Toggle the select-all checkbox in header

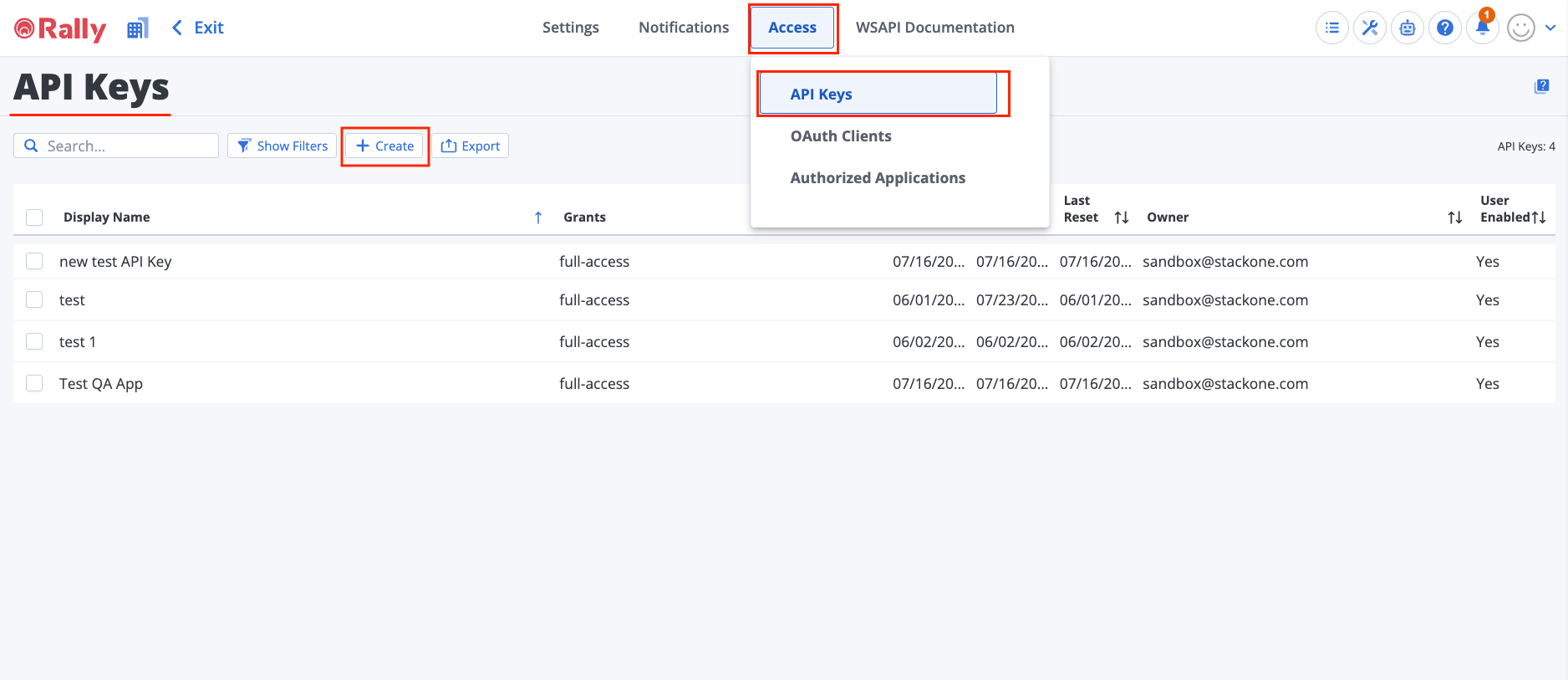pyautogui.click(x=34, y=217)
